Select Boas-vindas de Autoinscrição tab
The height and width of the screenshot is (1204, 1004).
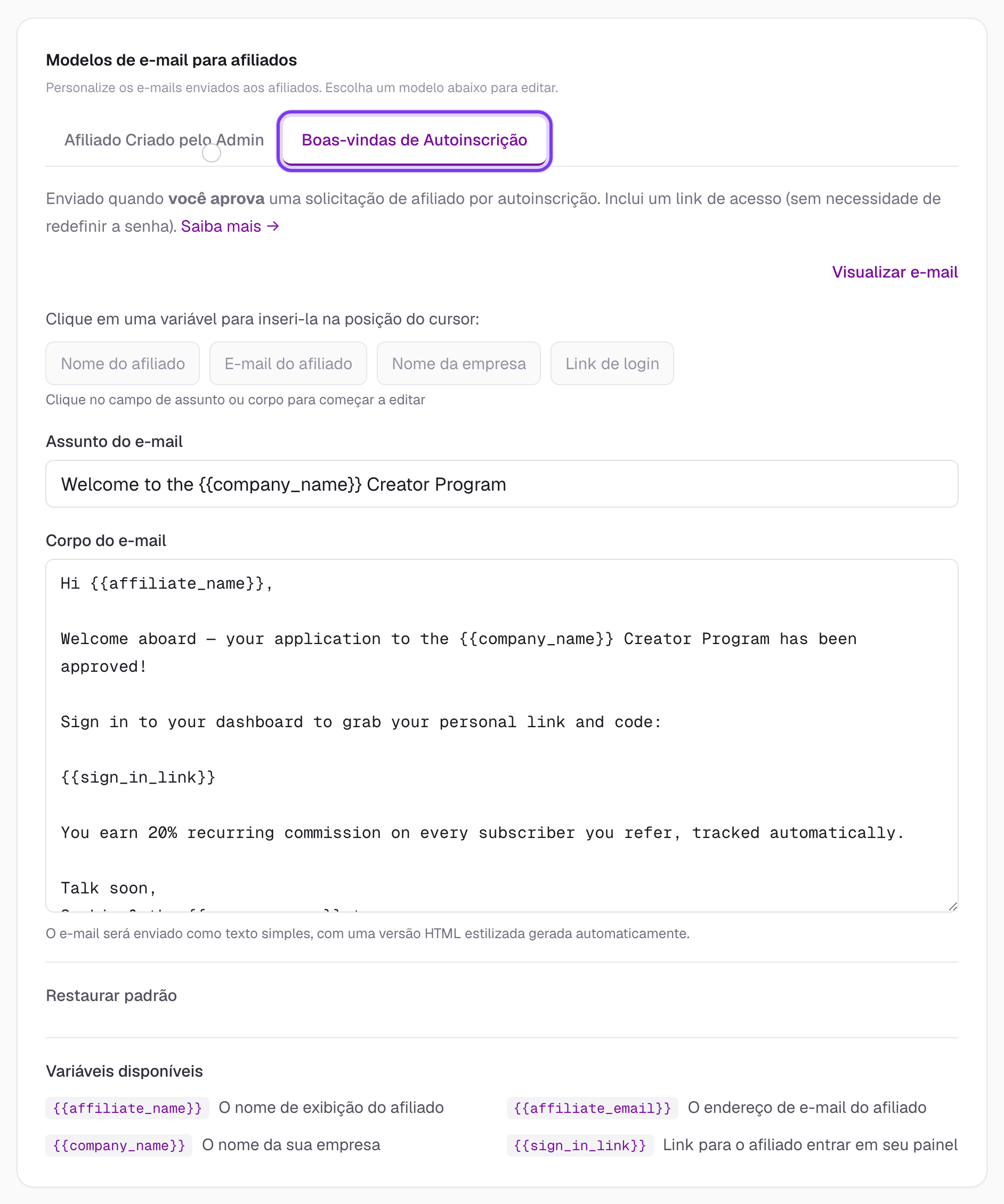[x=414, y=140]
